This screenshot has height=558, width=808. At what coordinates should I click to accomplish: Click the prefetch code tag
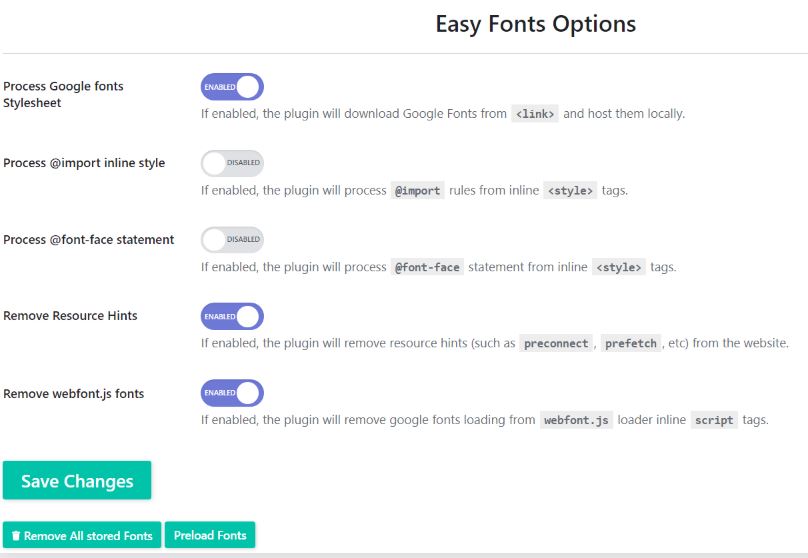631,344
